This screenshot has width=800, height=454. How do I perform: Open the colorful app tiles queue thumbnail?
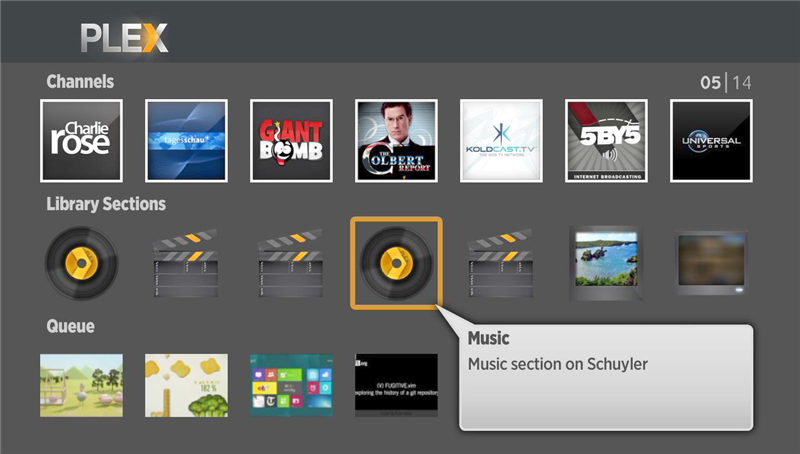click(x=291, y=385)
